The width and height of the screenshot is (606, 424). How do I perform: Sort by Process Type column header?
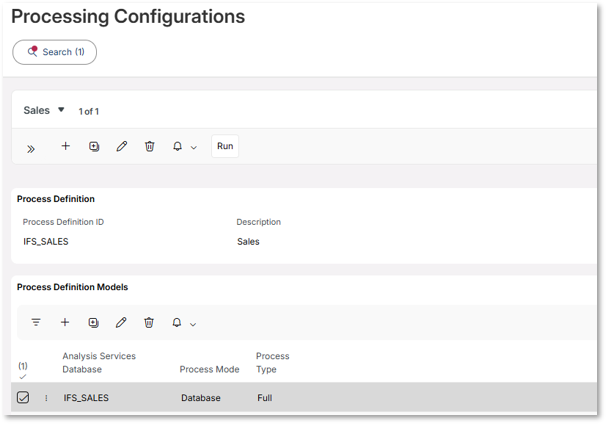tap(272, 363)
